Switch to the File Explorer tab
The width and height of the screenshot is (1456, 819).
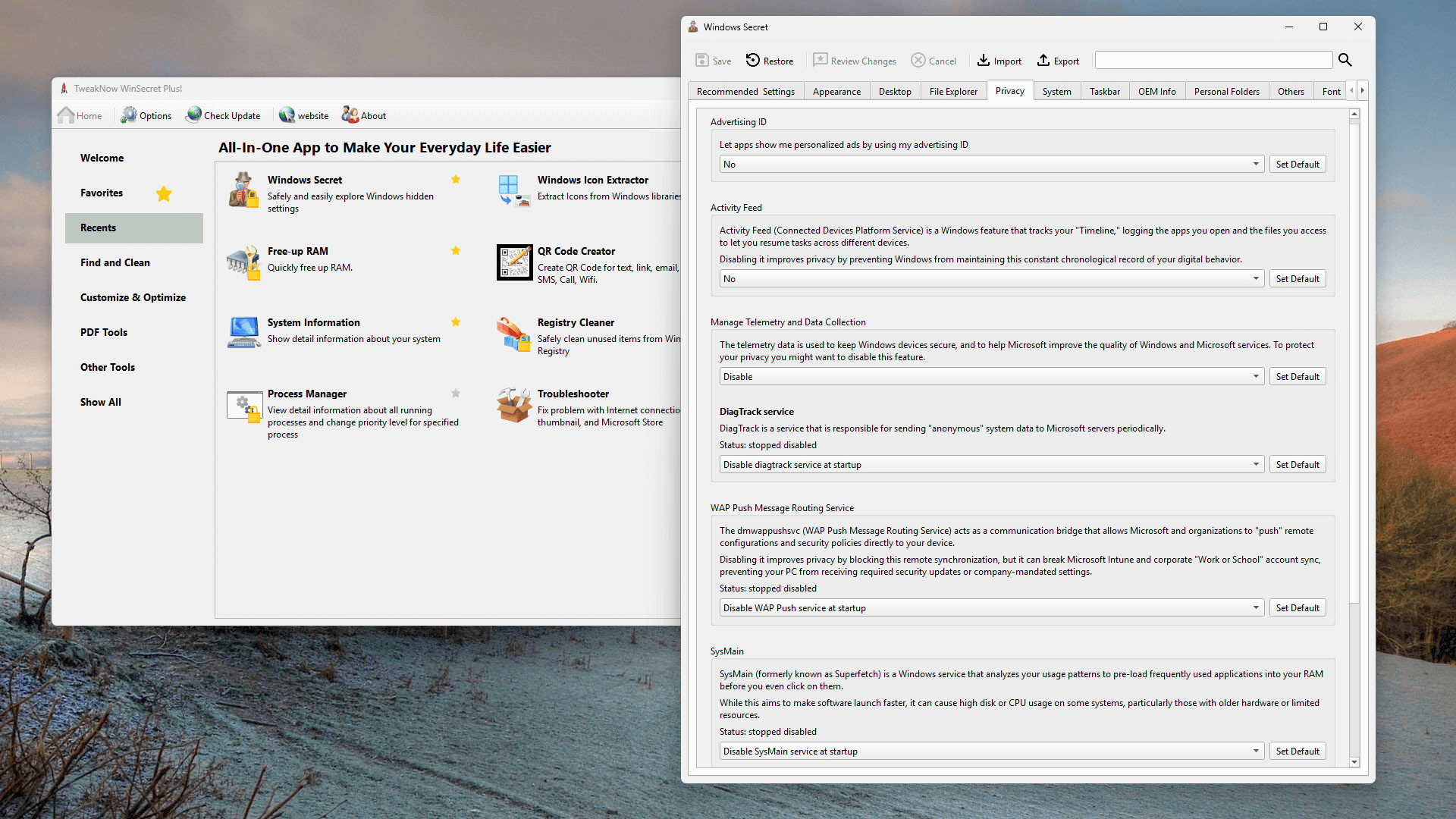pos(952,92)
